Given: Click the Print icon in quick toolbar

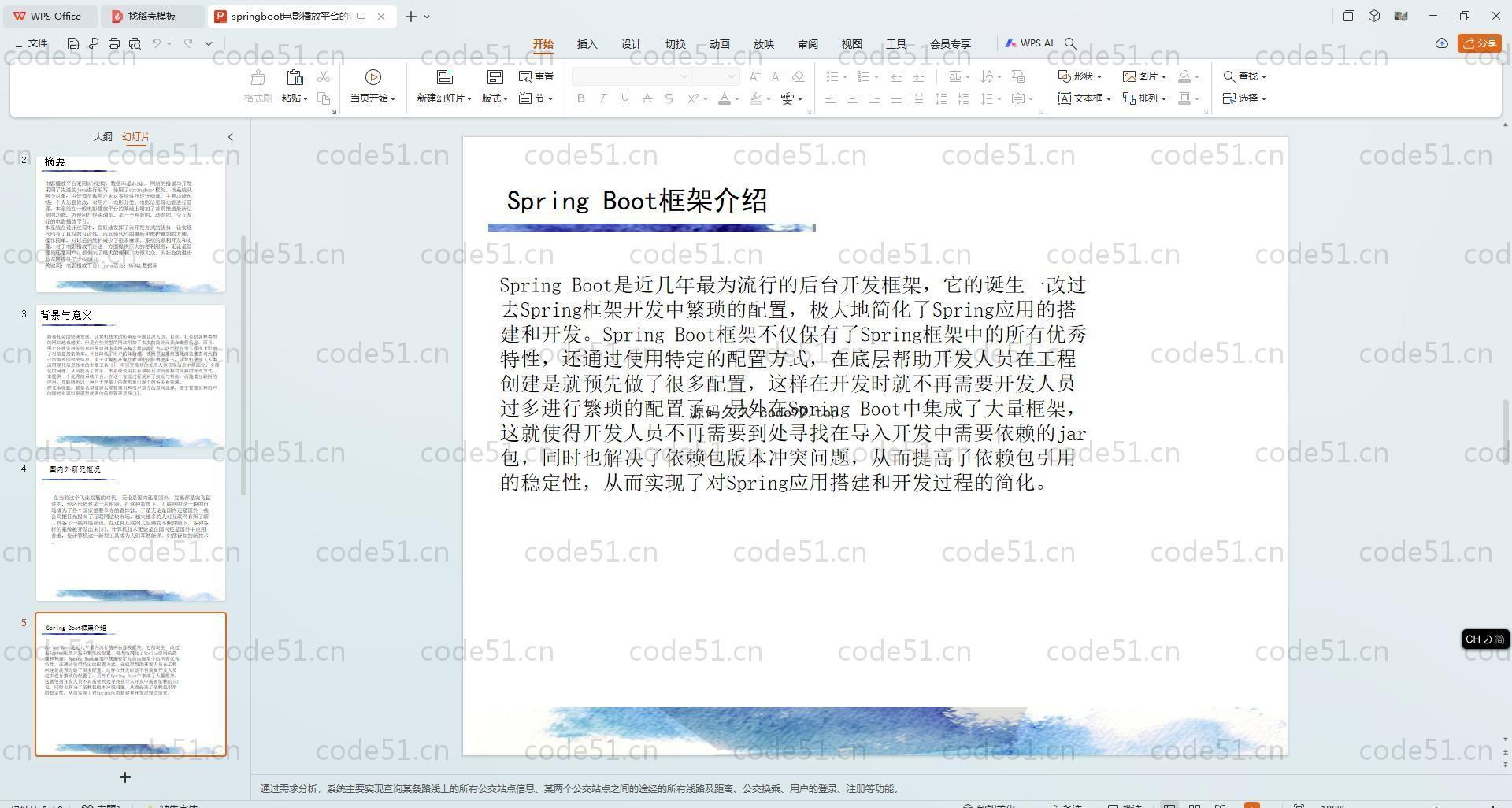Looking at the screenshot, I should point(114,43).
